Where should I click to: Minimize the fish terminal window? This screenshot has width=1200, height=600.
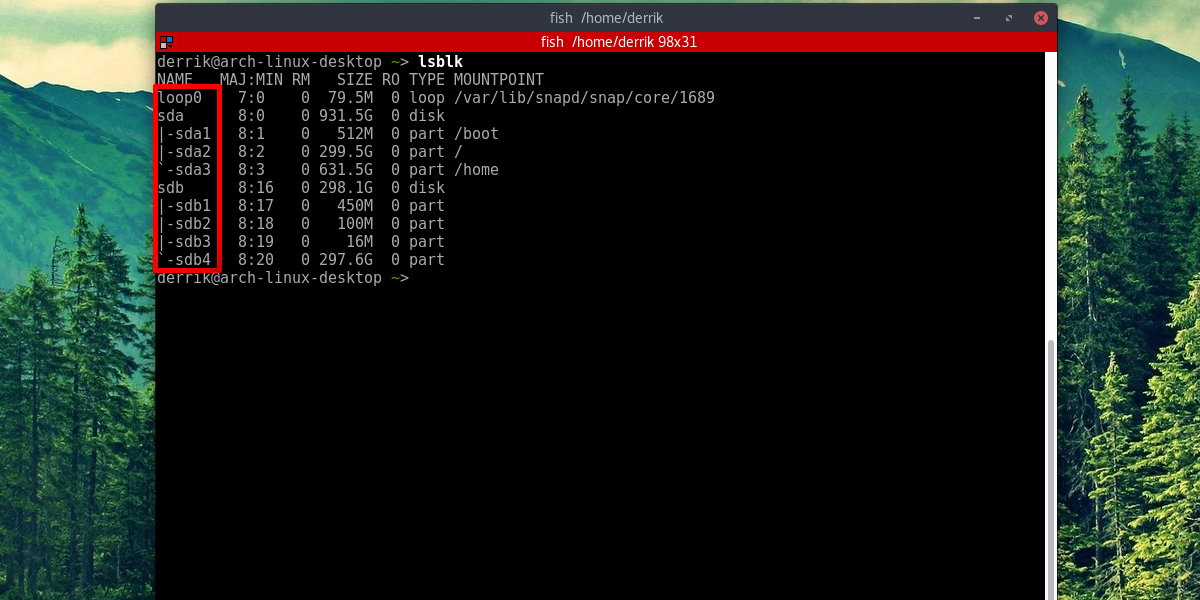(x=975, y=18)
